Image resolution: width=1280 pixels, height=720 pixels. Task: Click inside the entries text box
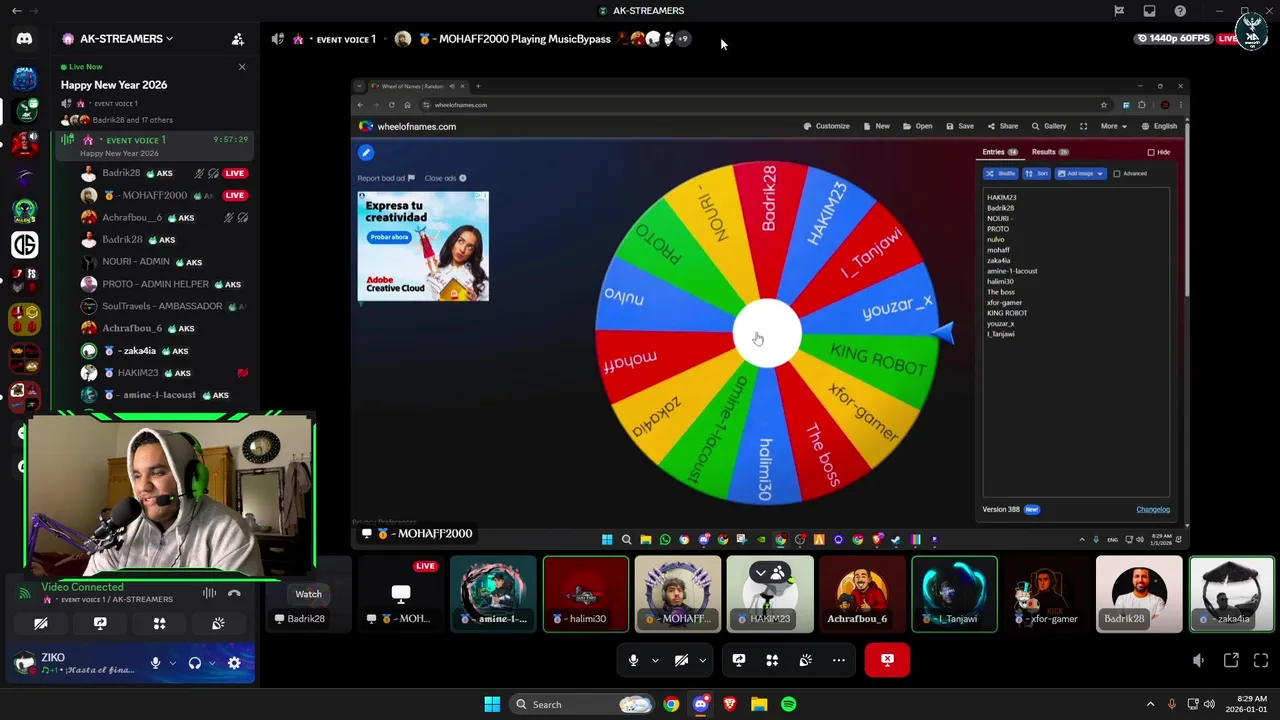click(x=1076, y=341)
